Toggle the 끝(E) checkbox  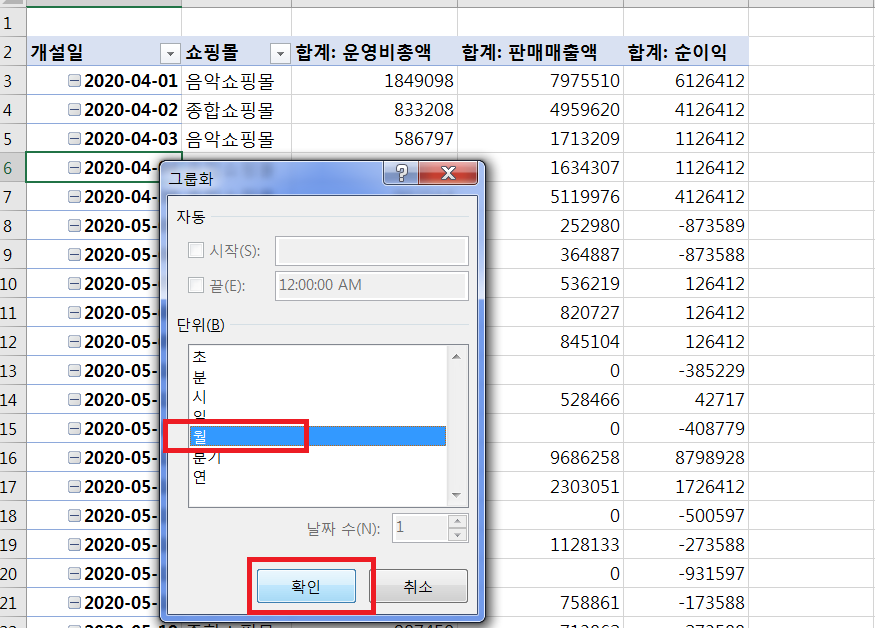195,286
